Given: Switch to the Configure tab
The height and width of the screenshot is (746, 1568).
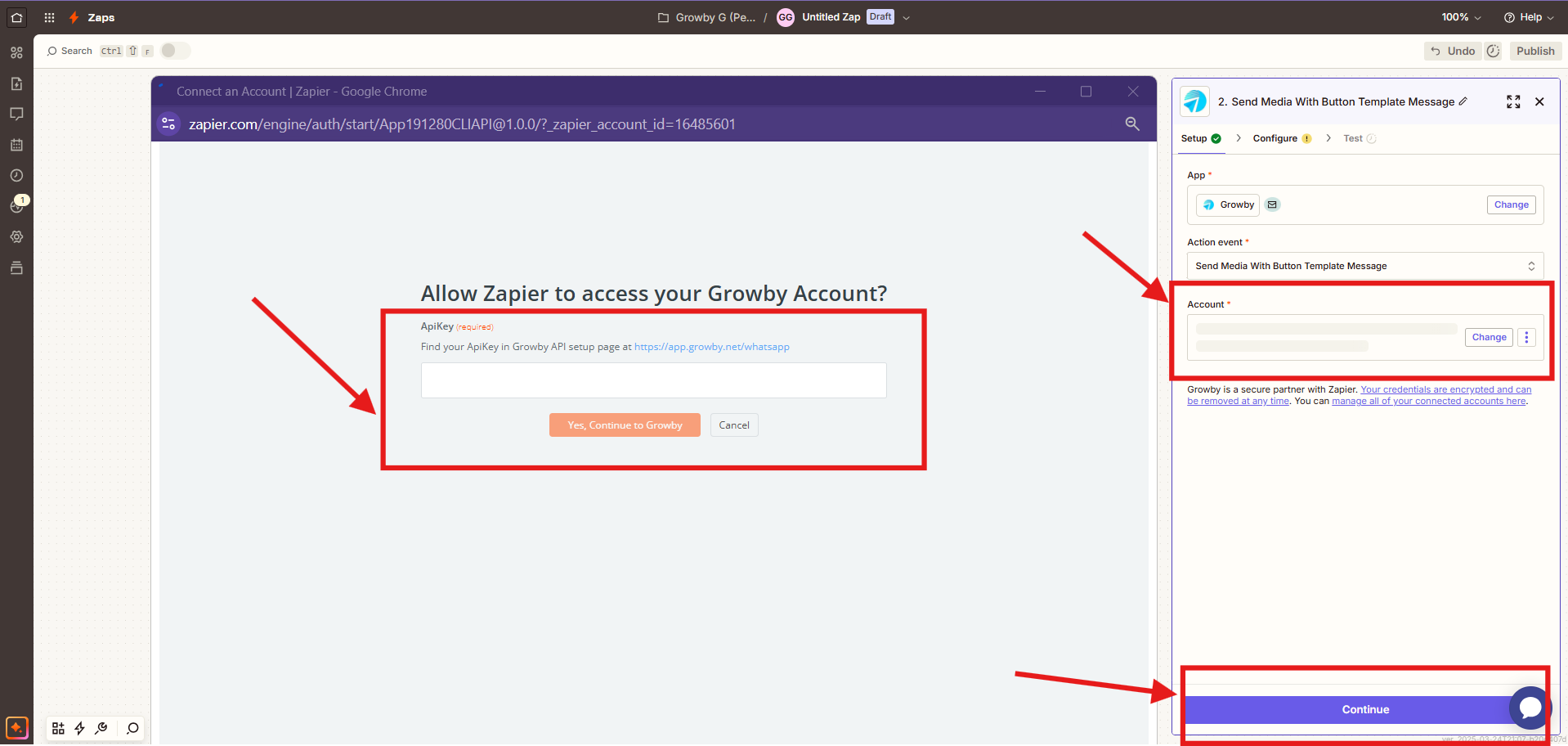Looking at the screenshot, I should point(1282,138).
